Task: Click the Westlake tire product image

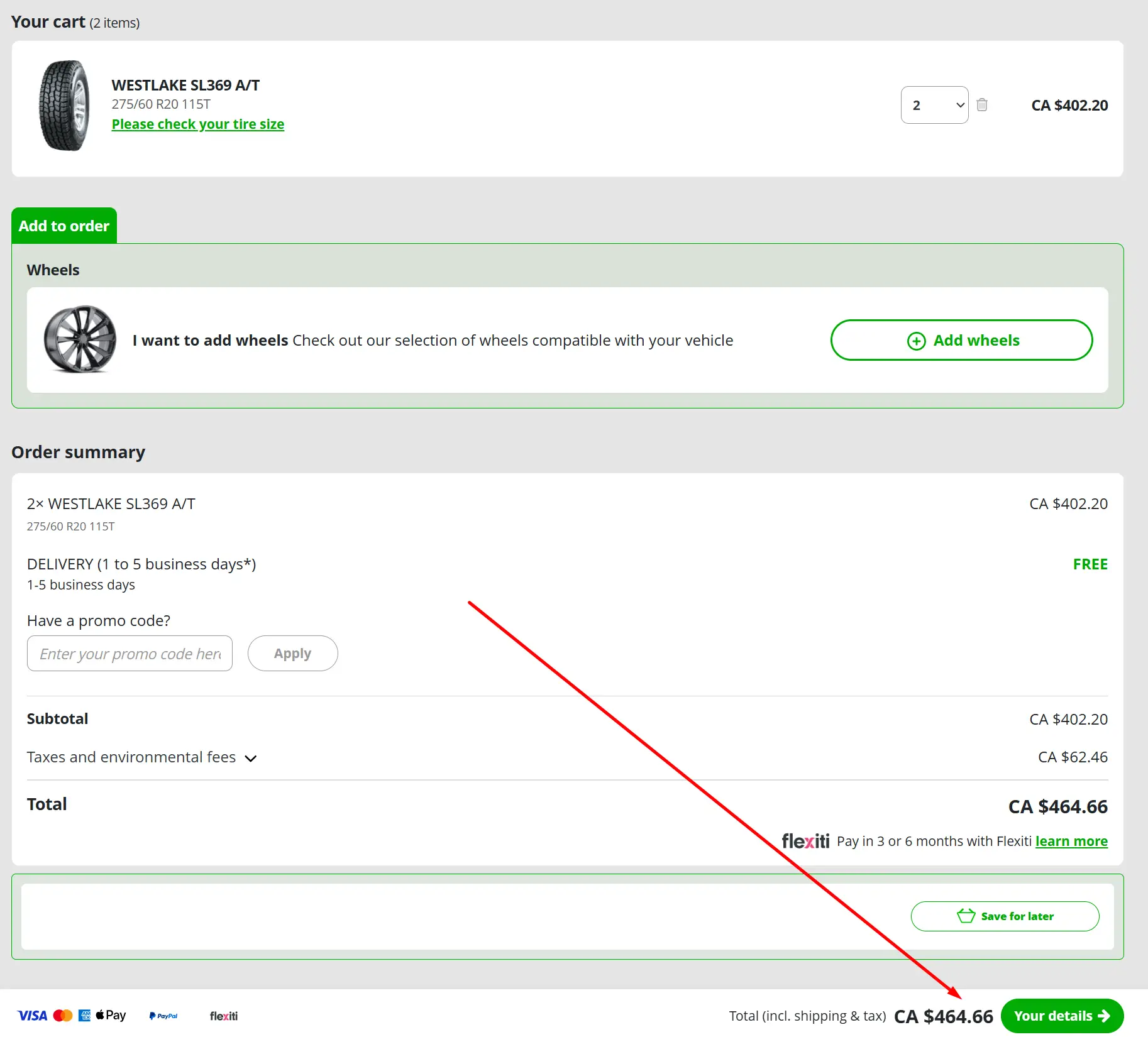Action: [64, 106]
